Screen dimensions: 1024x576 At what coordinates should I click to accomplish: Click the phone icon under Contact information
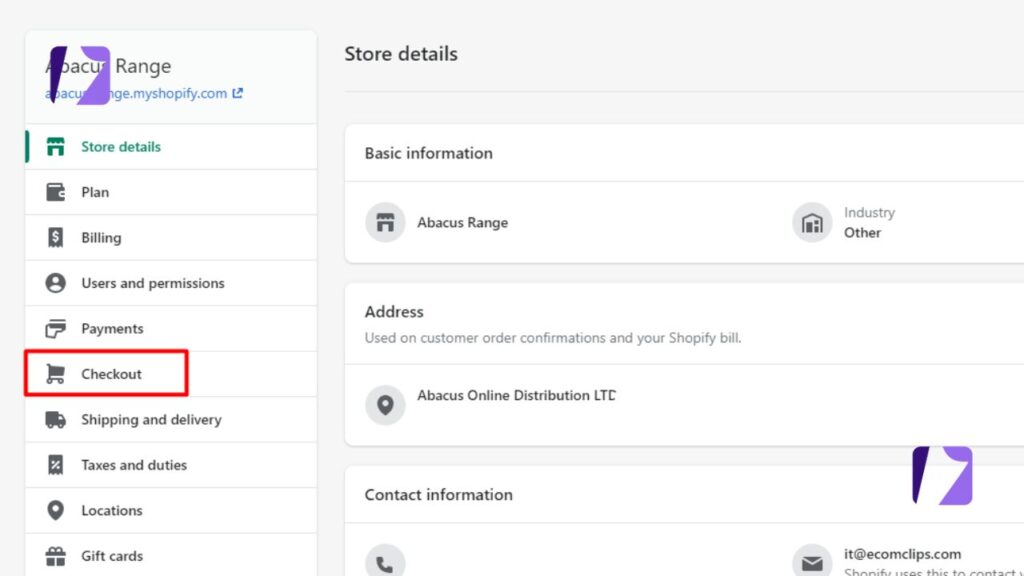[x=385, y=562]
